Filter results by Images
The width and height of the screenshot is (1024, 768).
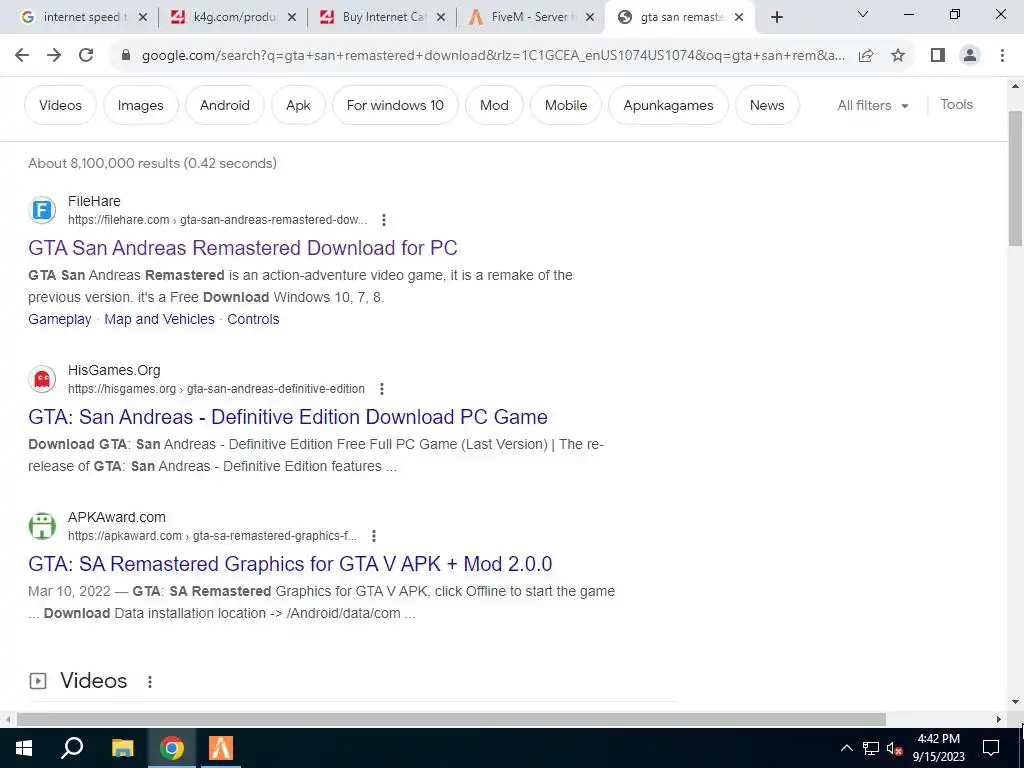[140, 105]
